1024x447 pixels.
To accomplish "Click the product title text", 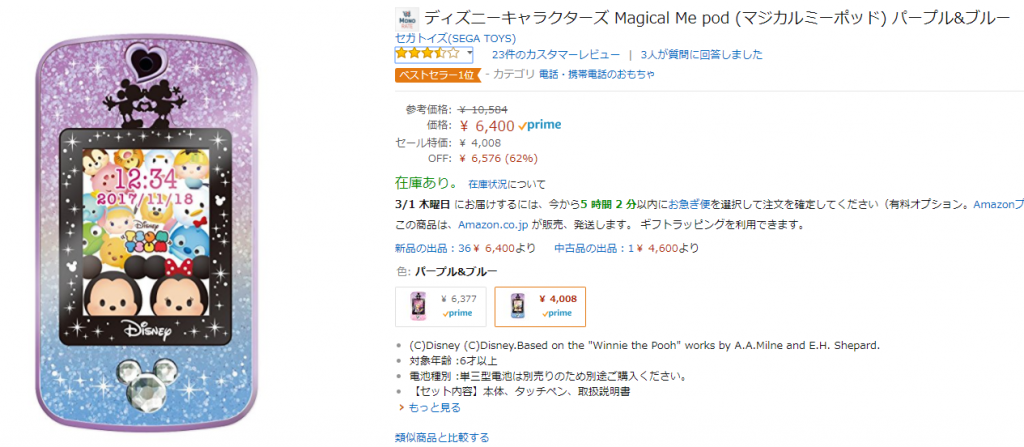I will (710, 18).
